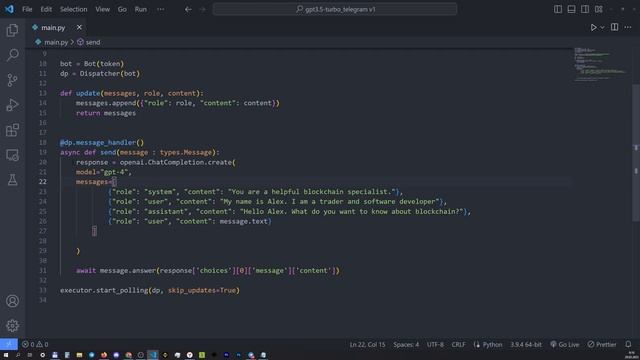
Task: Open the Selection menu
Action: 73,9
